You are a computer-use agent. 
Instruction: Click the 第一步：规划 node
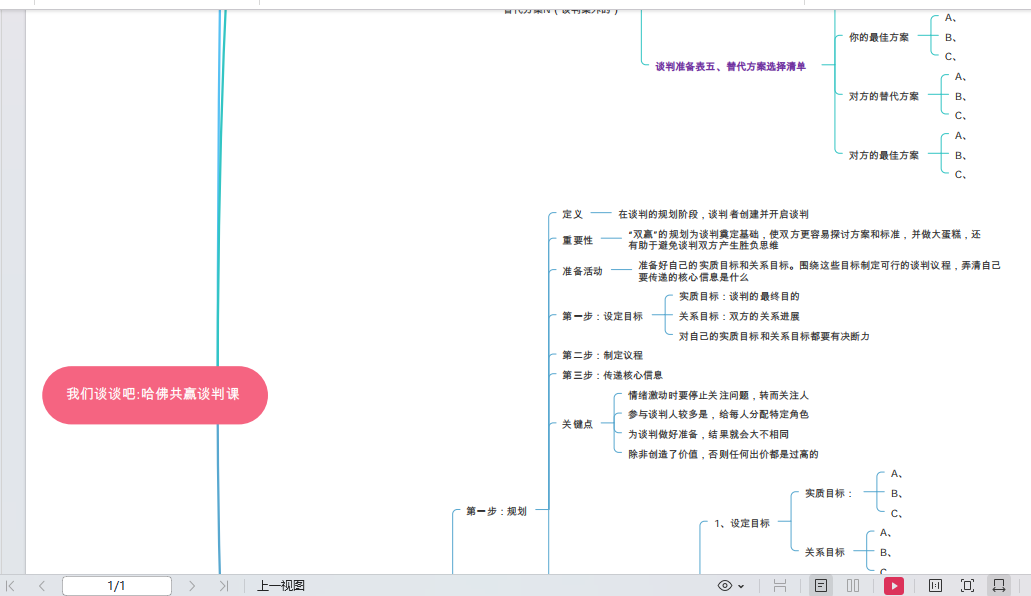(x=496, y=511)
